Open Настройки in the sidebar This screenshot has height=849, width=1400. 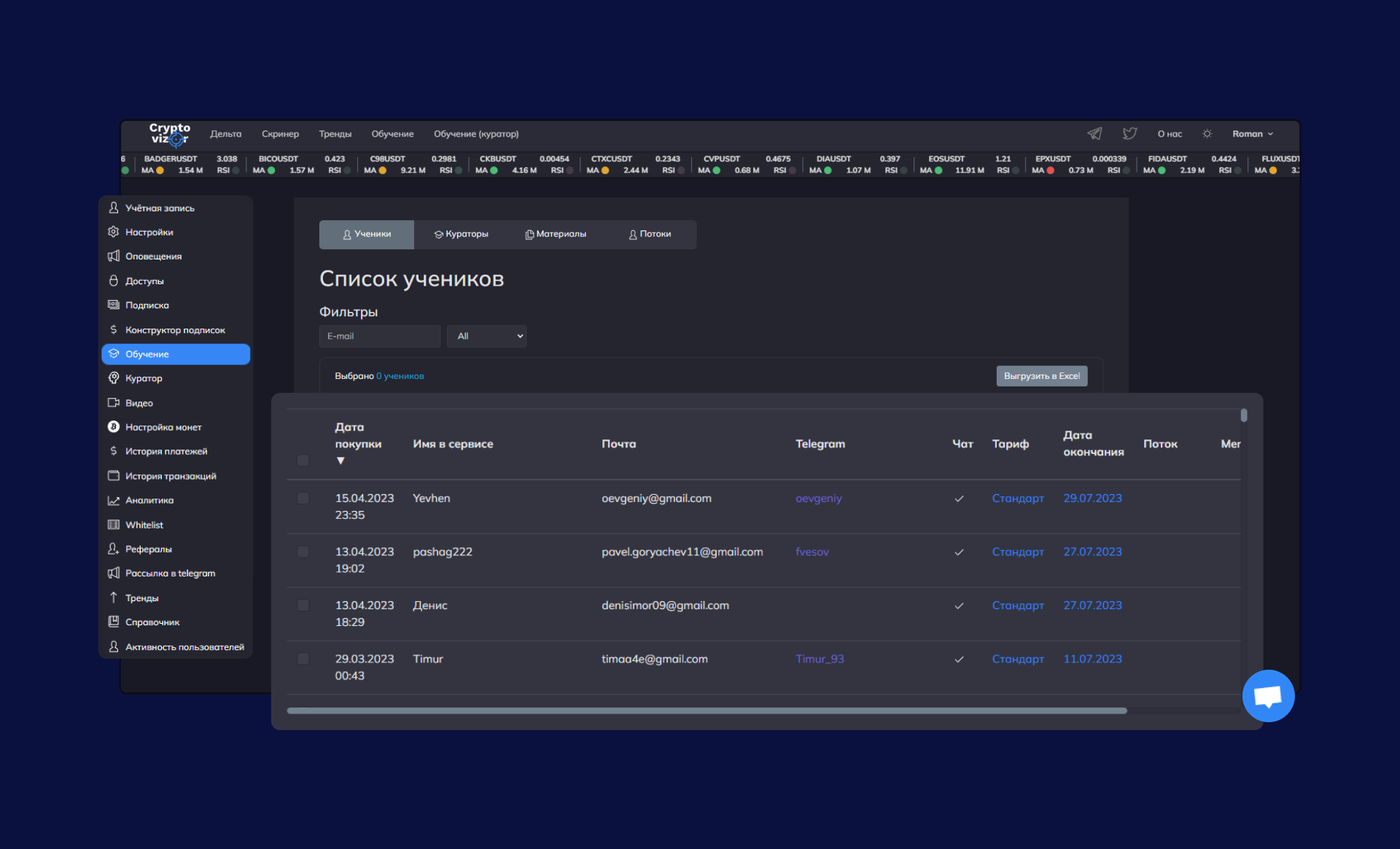click(x=149, y=232)
